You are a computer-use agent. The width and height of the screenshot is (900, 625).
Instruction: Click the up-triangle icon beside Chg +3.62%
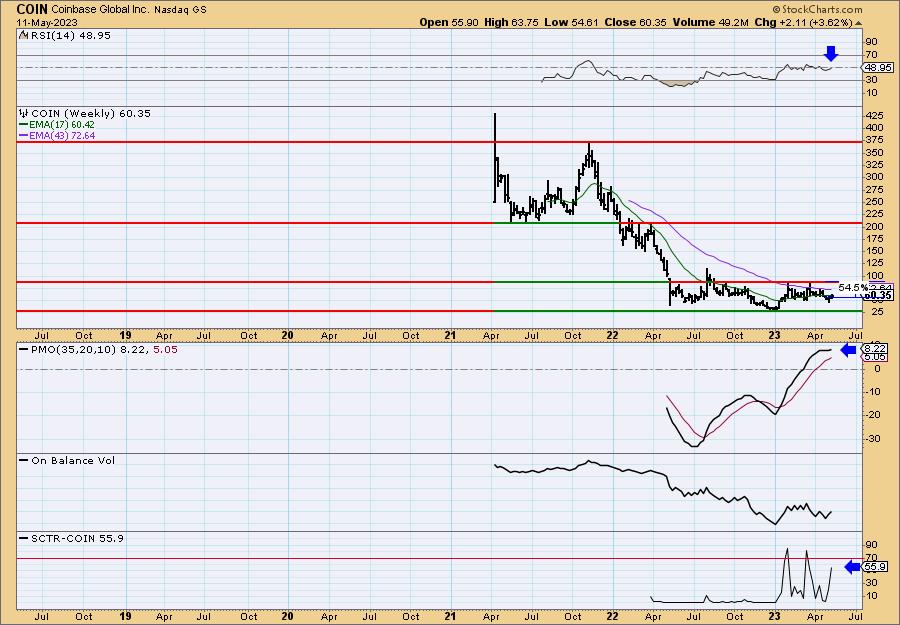click(x=859, y=23)
